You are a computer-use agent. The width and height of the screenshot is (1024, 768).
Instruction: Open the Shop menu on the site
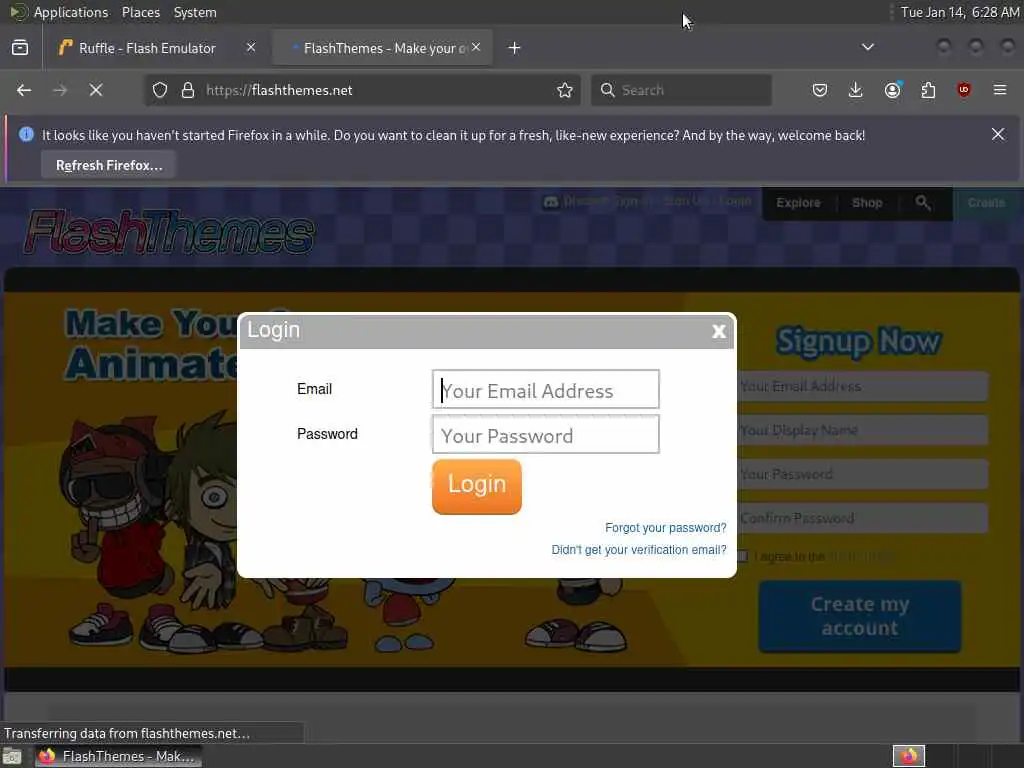pyautogui.click(x=867, y=202)
